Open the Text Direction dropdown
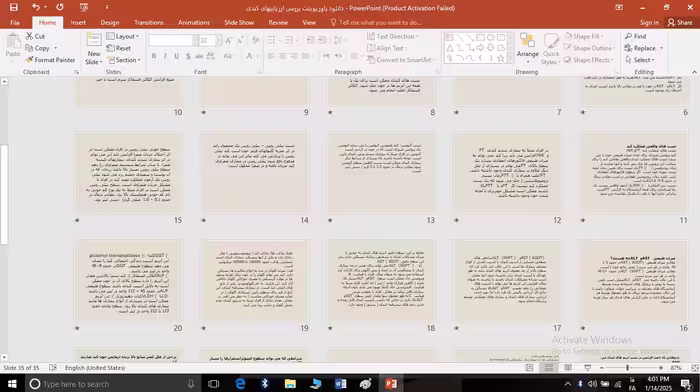700x392 pixels. pos(392,36)
